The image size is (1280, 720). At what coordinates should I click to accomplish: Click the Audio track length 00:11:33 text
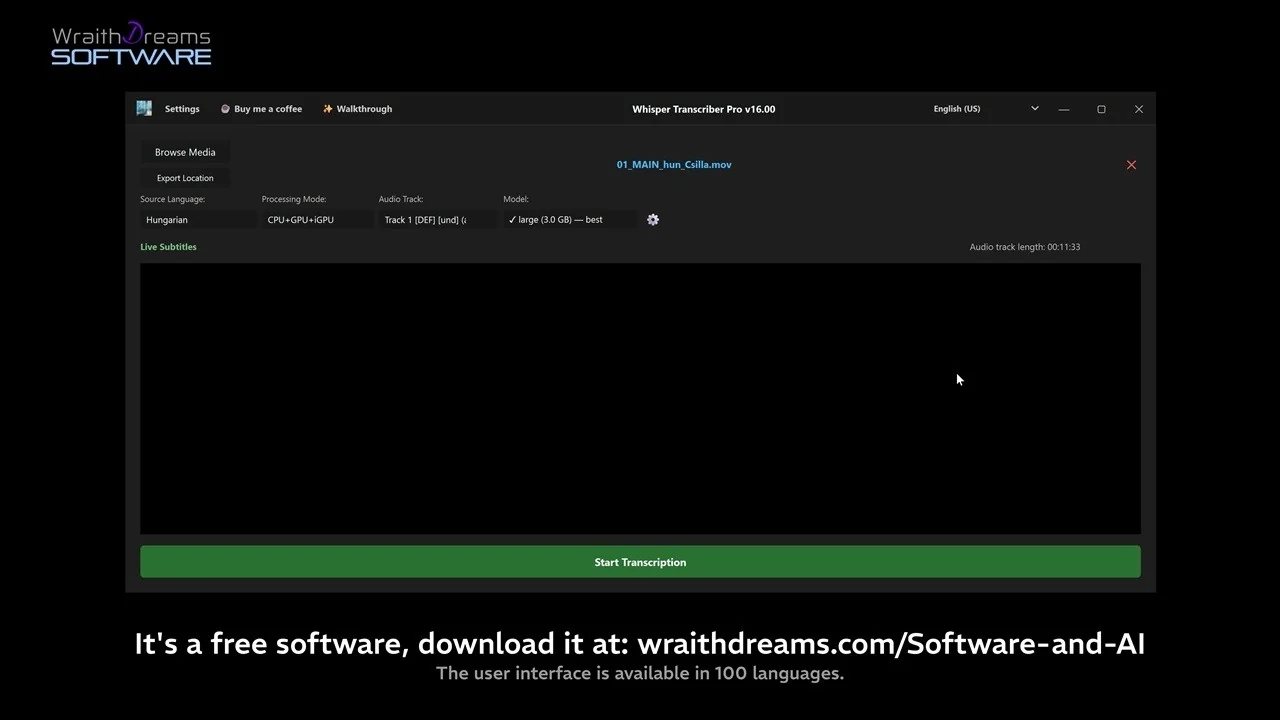pyautogui.click(x=1025, y=247)
